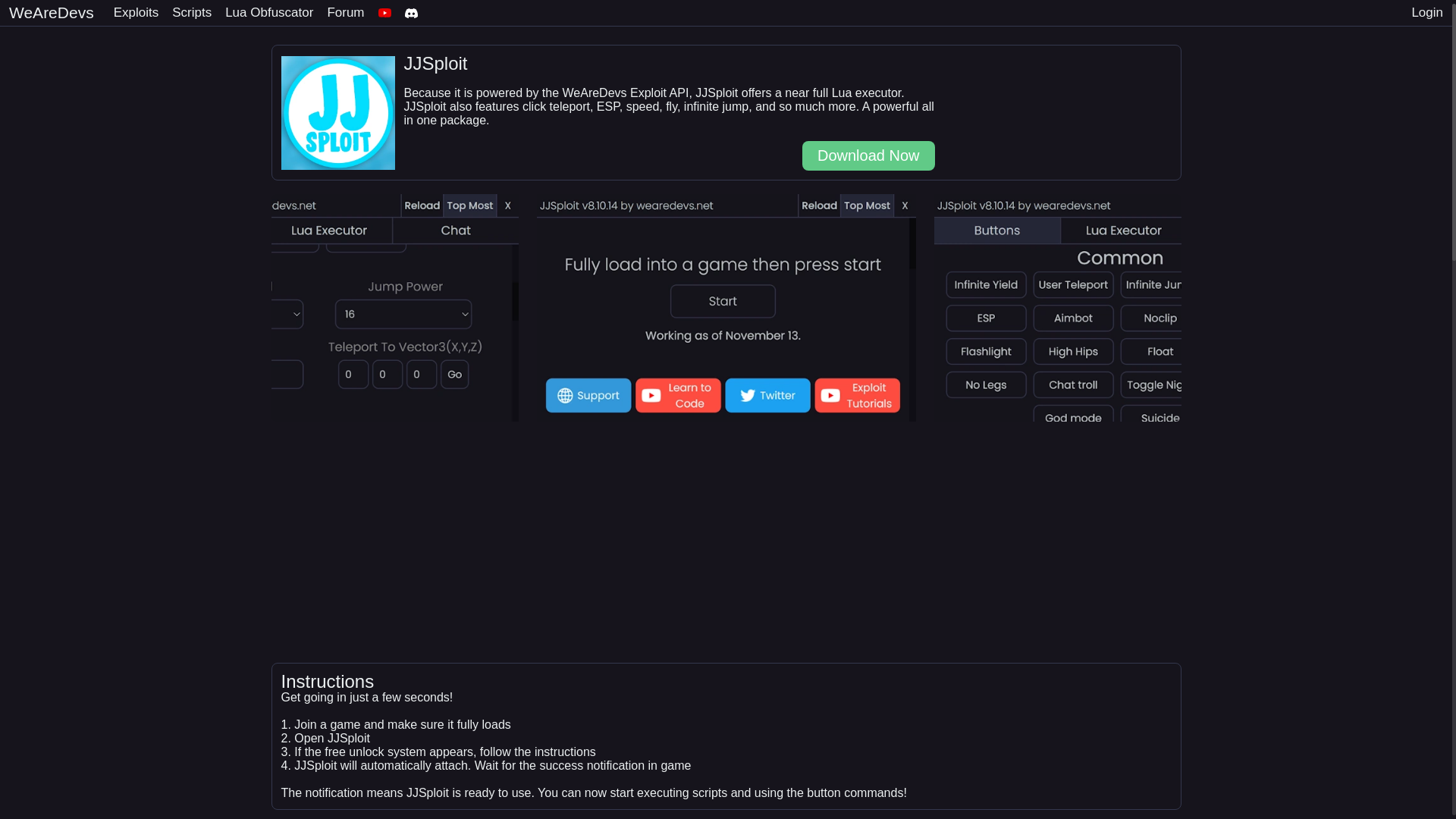Click the Login link
Image resolution: width=1456 pixels, height=819 pixels.
[1426, 13]
